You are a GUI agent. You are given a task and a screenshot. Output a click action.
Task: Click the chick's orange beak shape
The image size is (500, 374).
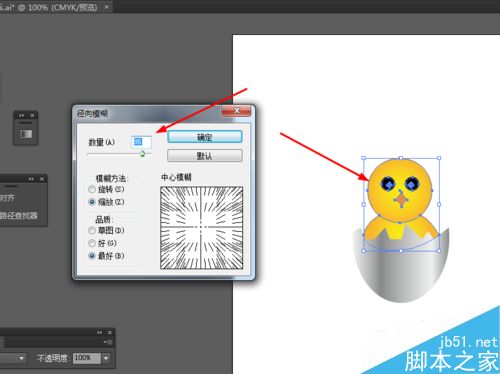pos(402,199)
